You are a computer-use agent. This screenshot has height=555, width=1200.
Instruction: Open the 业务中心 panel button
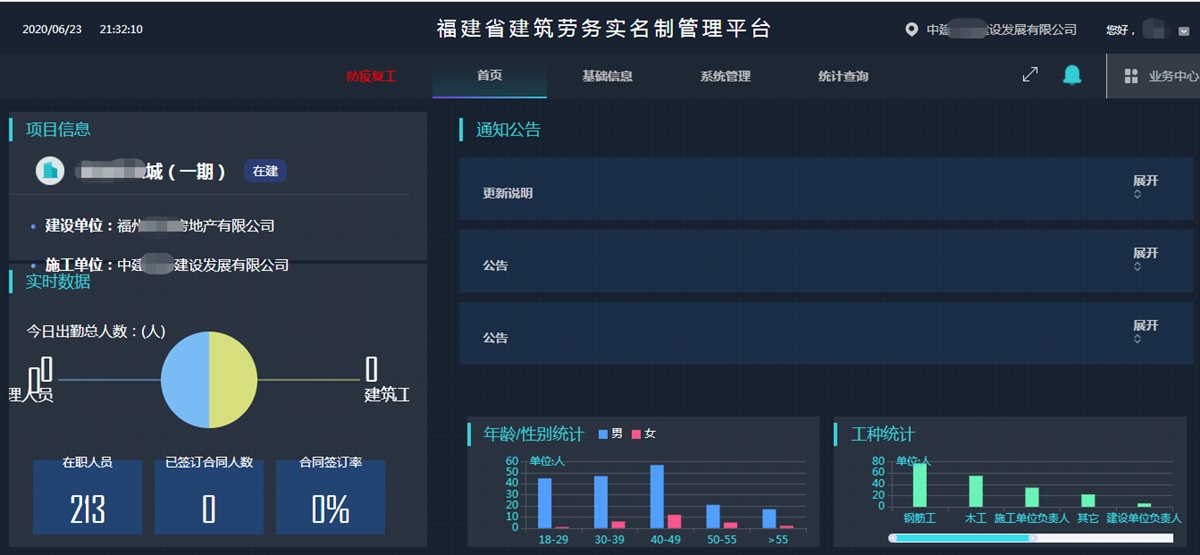click(x=1153, y=76)
